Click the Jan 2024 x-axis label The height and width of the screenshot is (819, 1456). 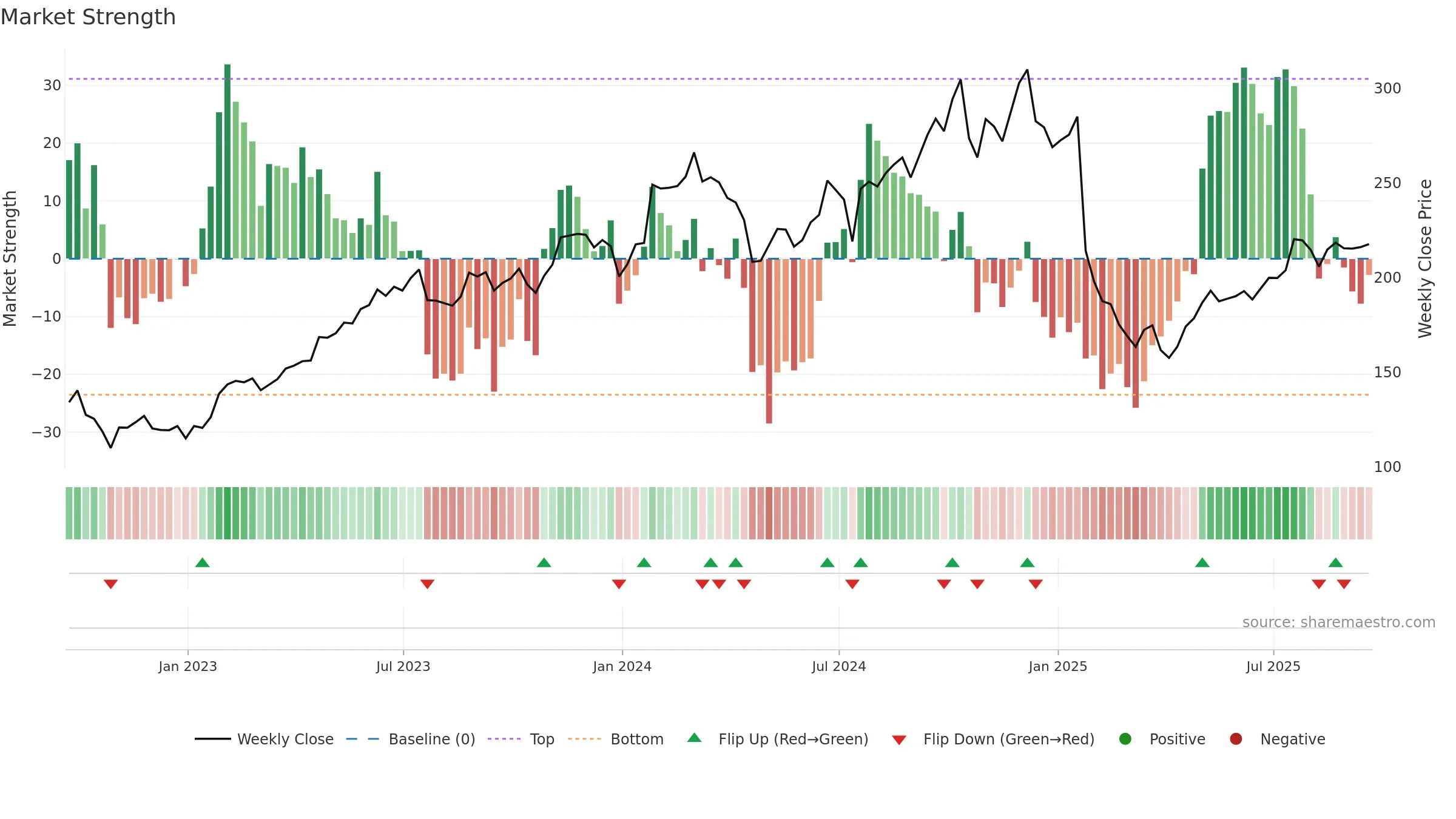tap(622, 666)
